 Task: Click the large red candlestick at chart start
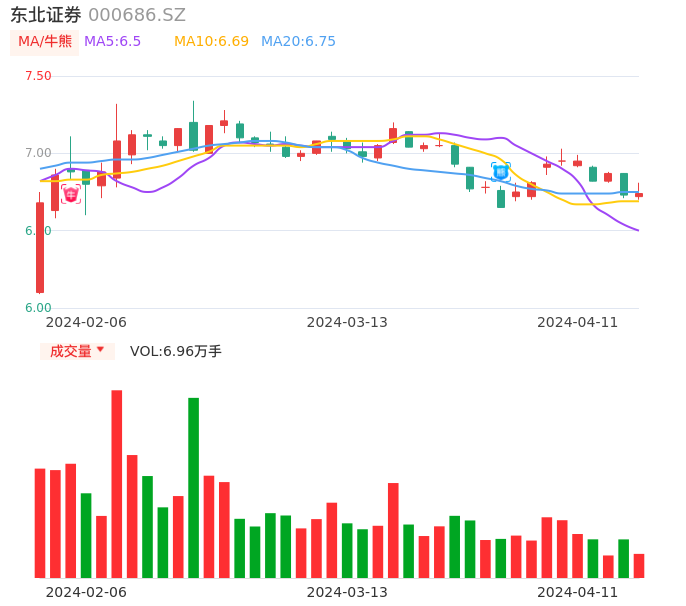[40, 248]
